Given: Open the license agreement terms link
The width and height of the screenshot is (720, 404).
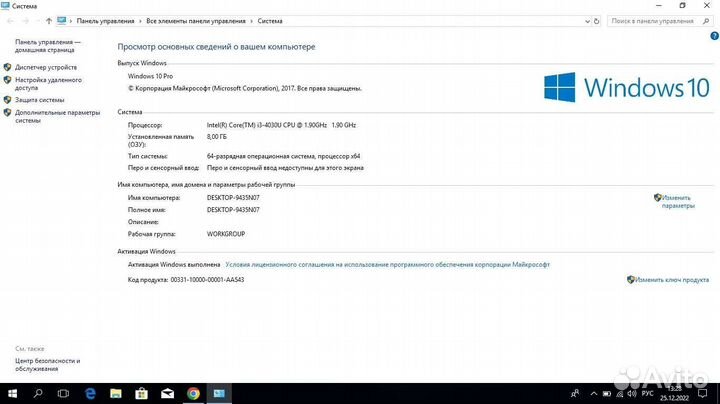Looking at the screenshot, I should click(x=388, y=265).
